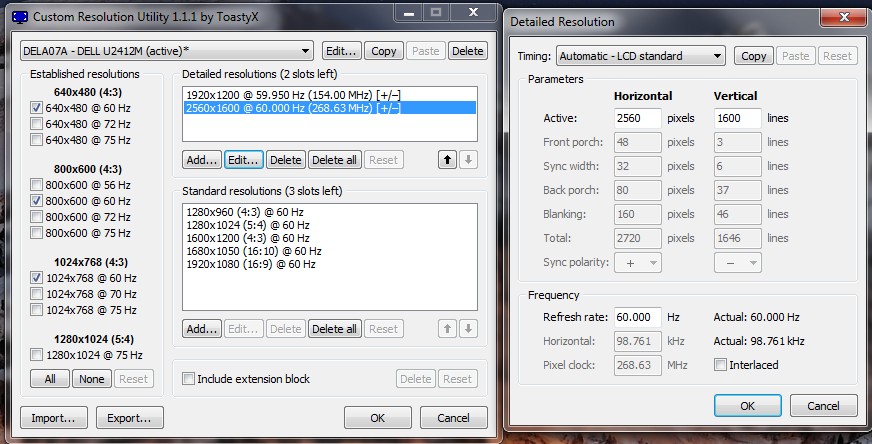Click into the Refresh rate field
Viewport: 872px width, 444px height.
(x=636, y=317)
